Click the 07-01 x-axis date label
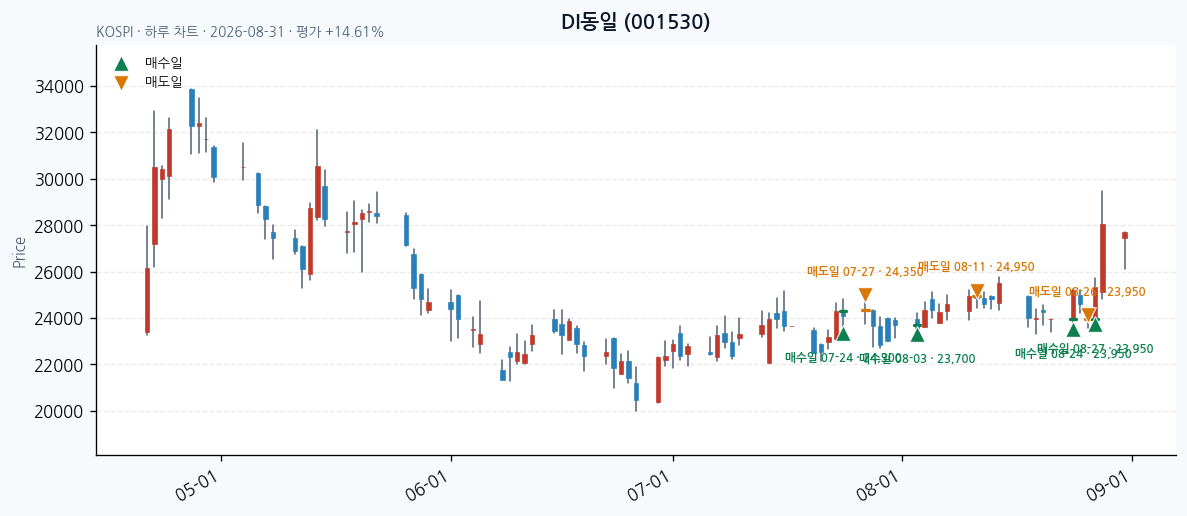The width and height of the screenshot is (1187, 516). click(651, 486)
